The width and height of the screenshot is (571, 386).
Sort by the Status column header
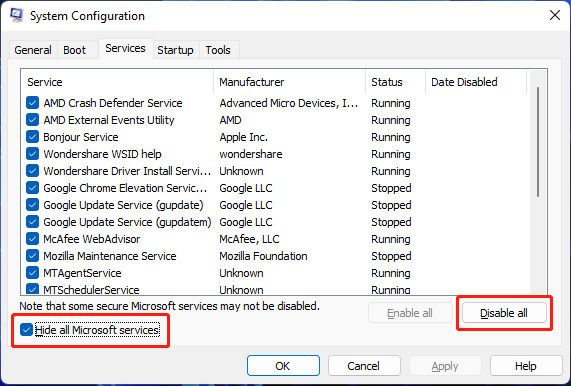(395, 82)
